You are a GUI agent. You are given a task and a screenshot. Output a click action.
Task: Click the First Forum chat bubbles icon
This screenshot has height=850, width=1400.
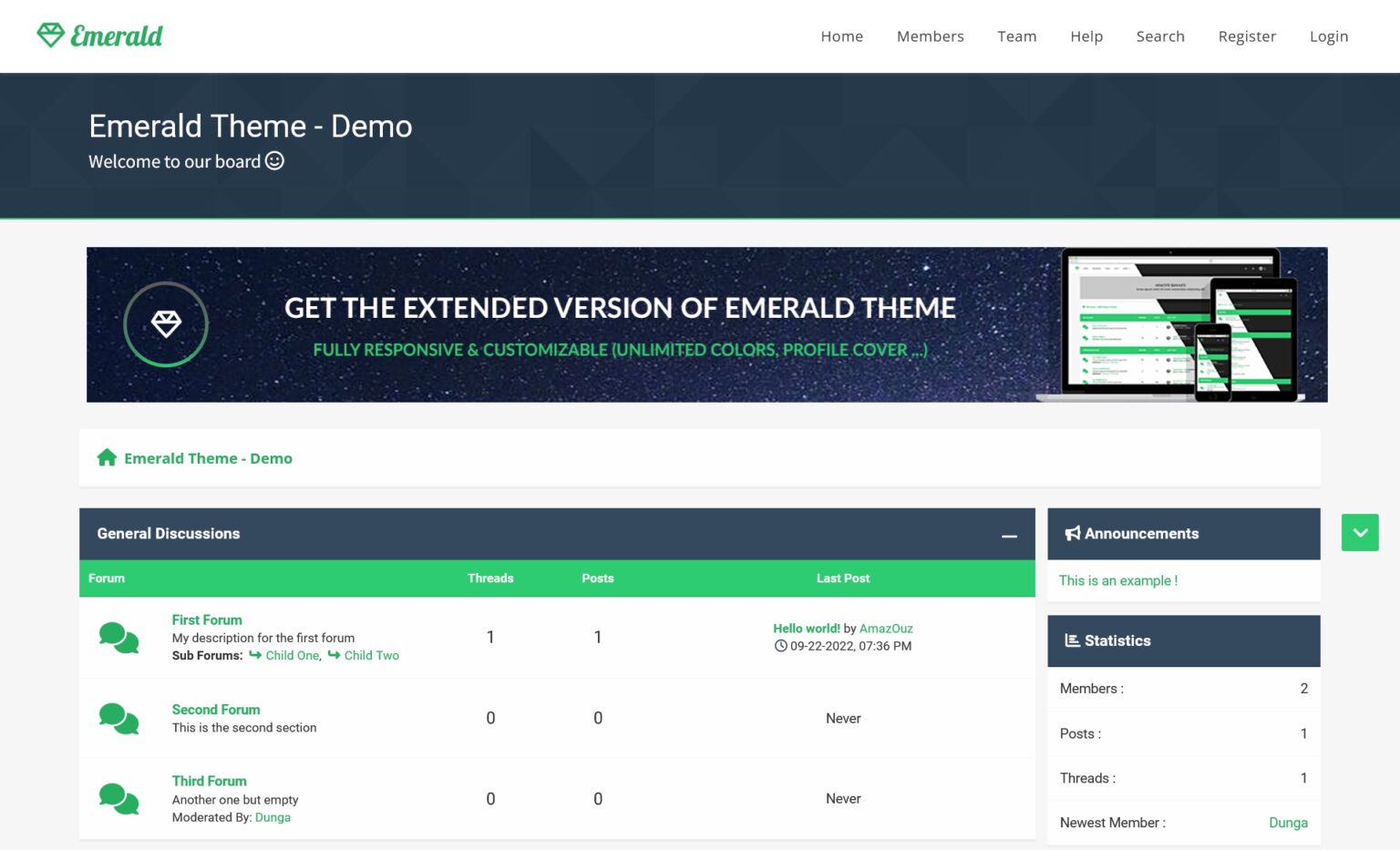click(x=118, y=638)
